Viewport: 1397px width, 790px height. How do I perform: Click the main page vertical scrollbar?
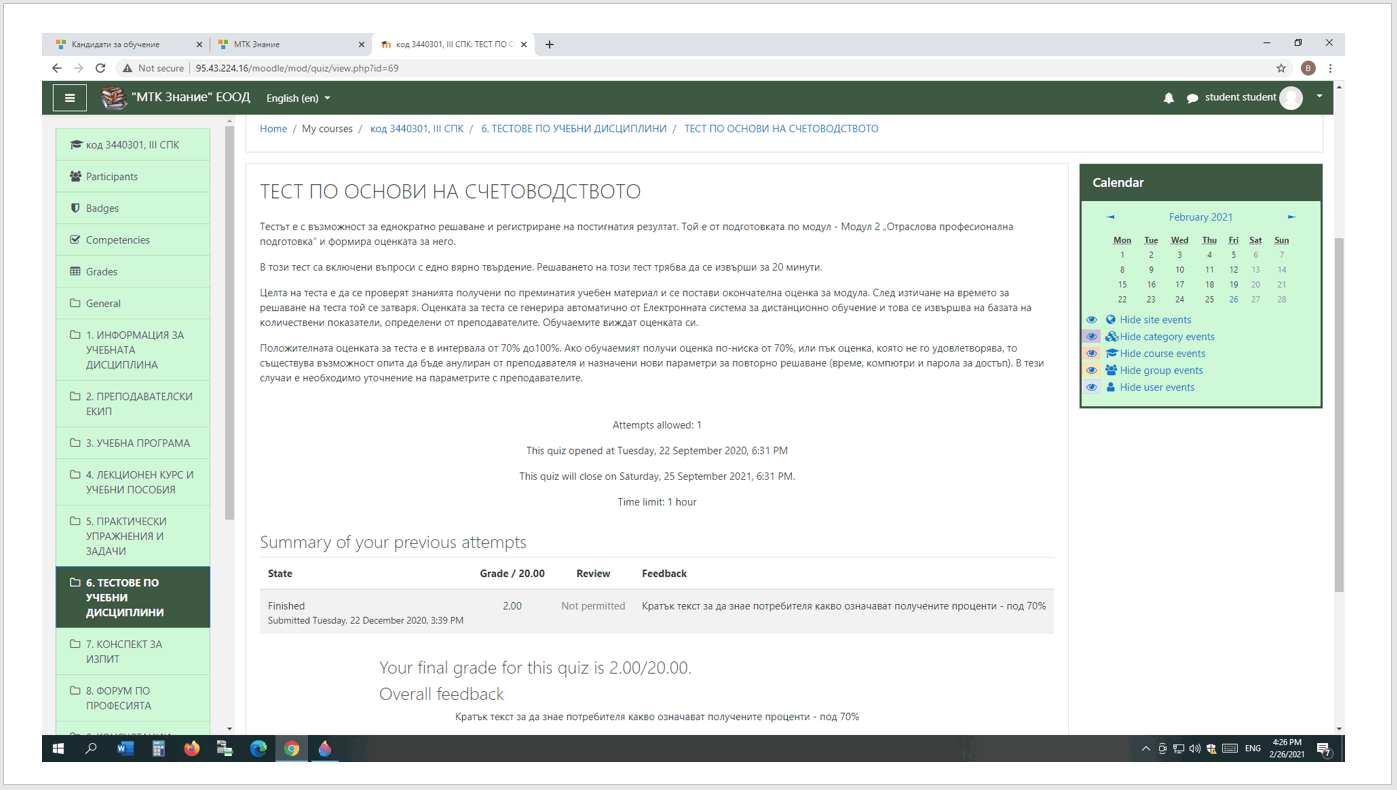[x=1339, y=414]
